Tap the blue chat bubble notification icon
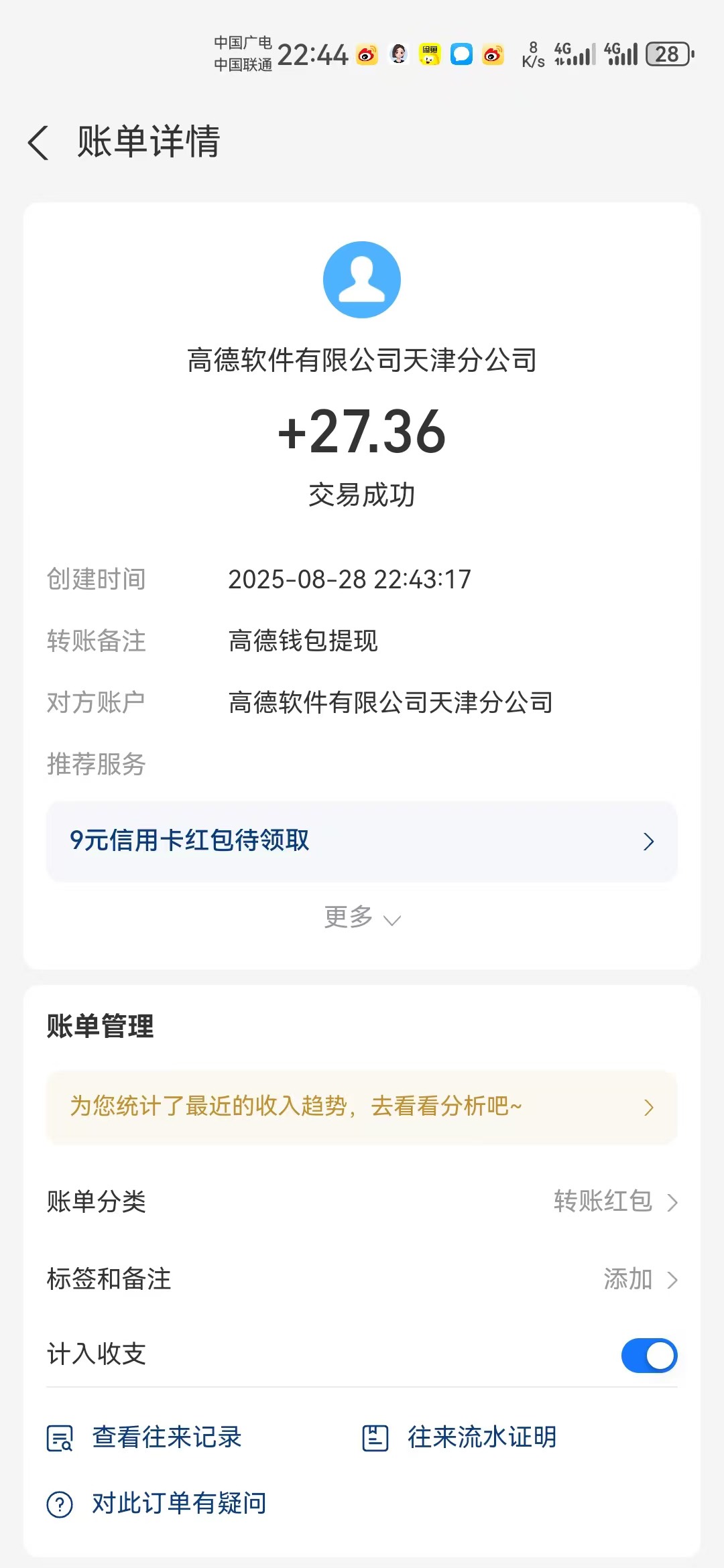Image resolution: width=724 pixels, height=1568 pixels. 461,54
